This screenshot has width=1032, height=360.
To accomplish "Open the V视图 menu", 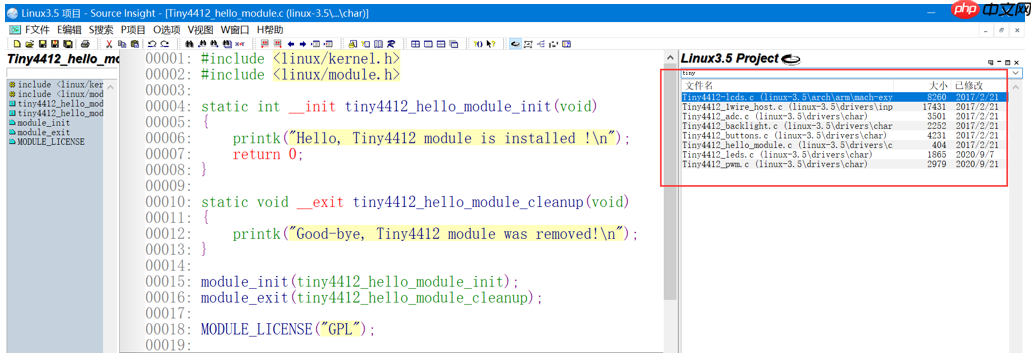I will (200, 30).
